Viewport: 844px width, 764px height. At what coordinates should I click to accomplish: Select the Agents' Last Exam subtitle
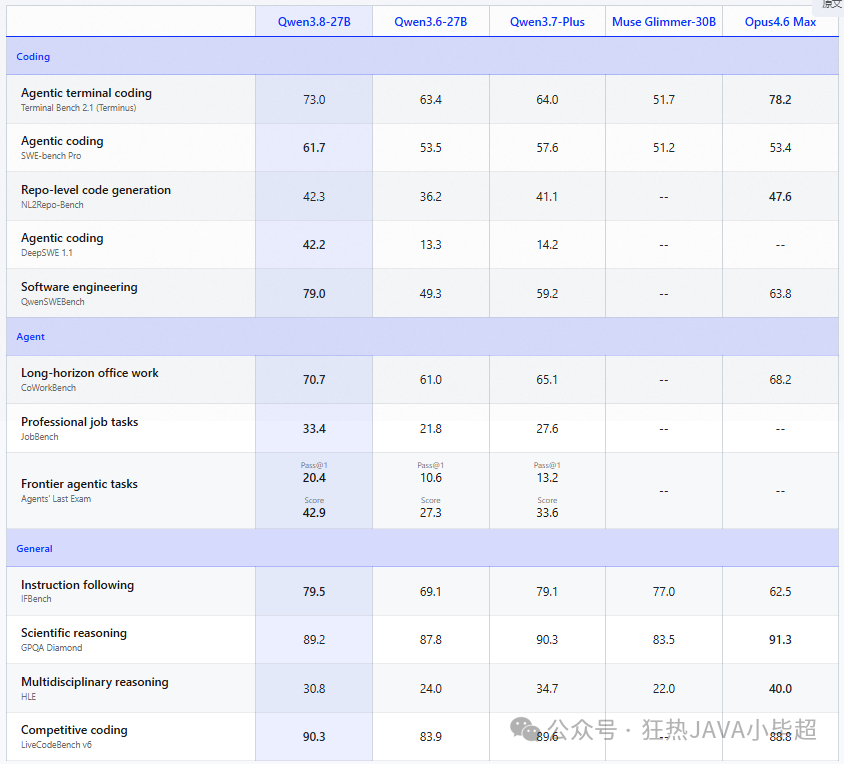pos(56,499)
